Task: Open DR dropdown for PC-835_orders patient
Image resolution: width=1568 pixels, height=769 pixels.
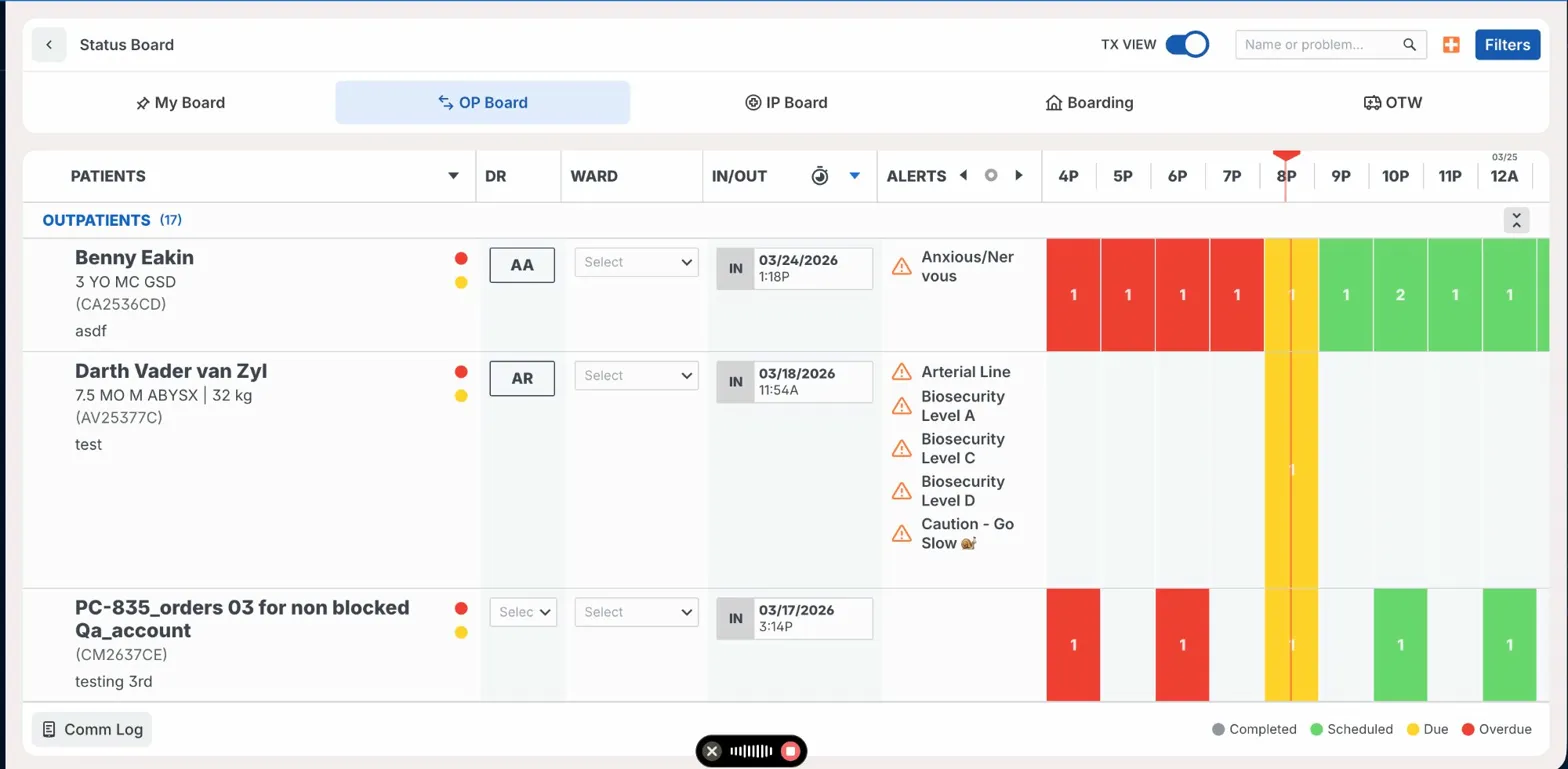Action: (x=523, y=612)
